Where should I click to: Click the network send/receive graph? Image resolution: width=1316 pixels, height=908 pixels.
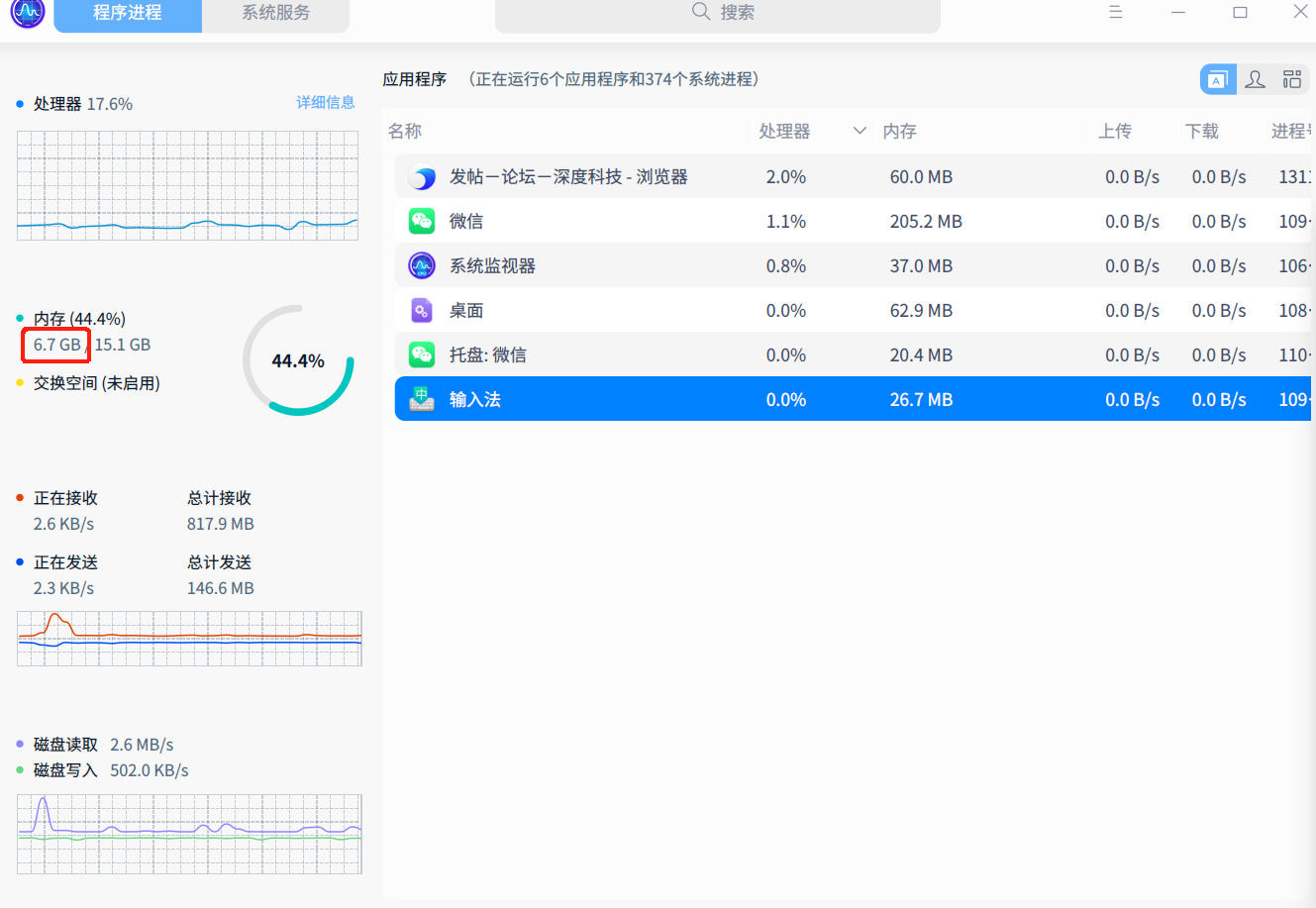189,639
